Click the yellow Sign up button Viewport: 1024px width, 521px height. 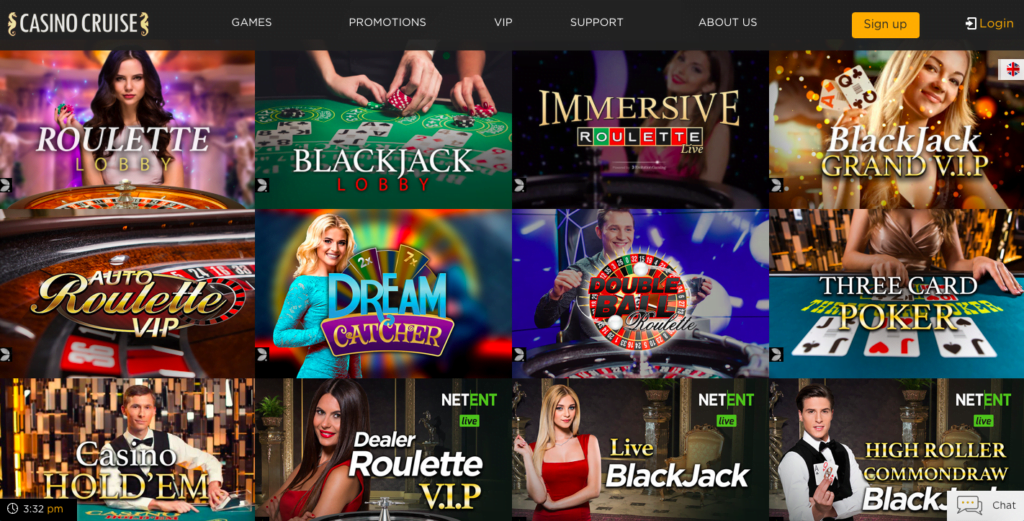(885, 25)
